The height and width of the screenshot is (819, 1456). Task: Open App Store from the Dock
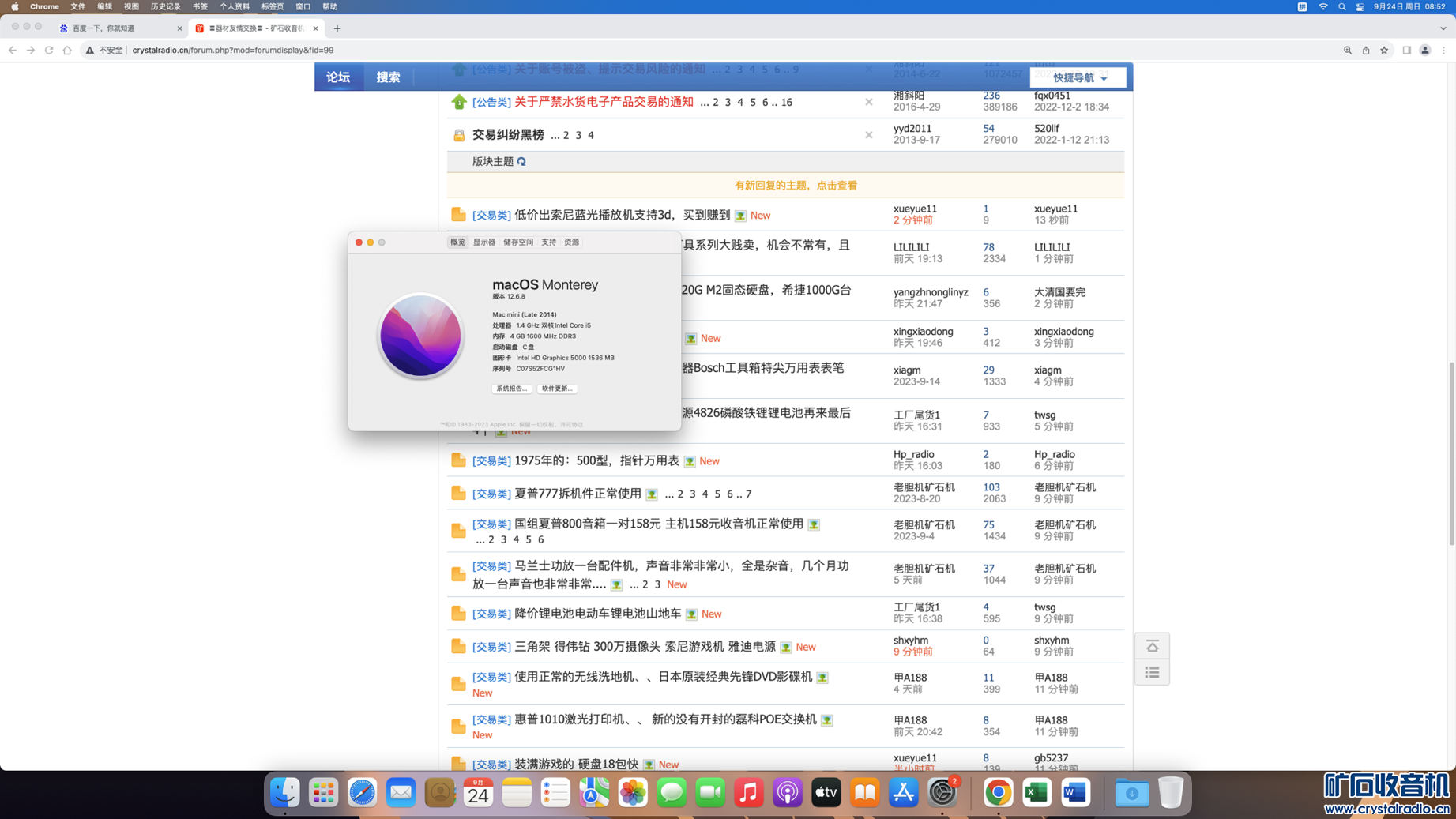click(904, 792)
